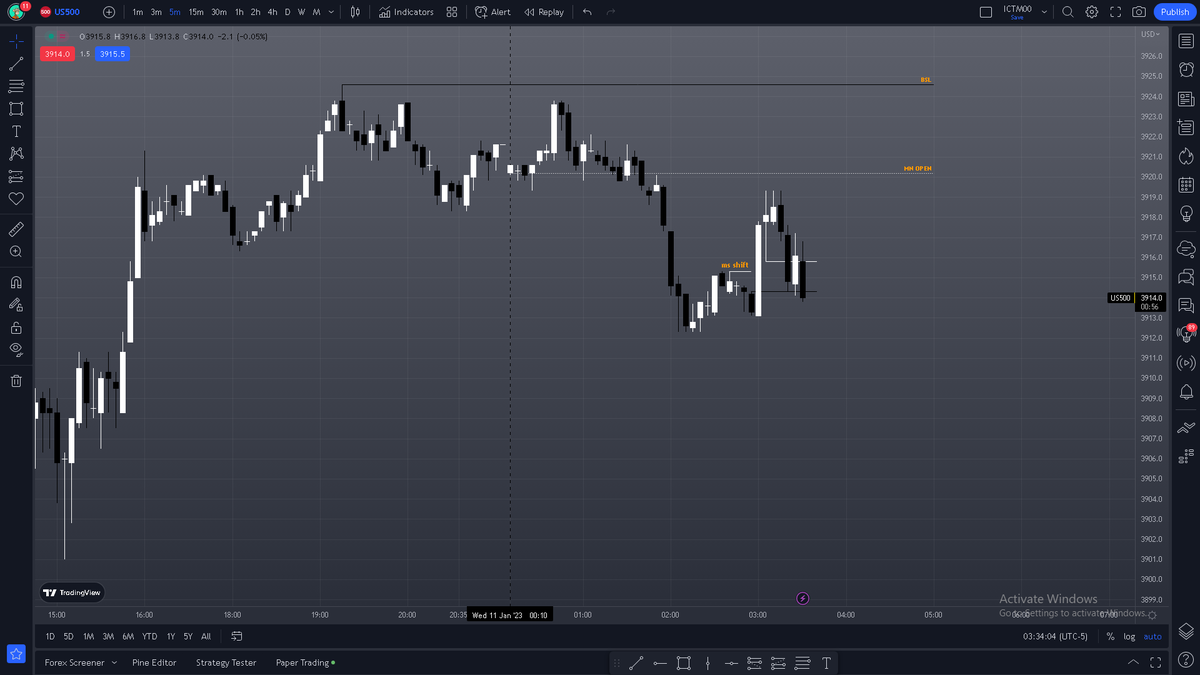Toggle lock all drawing tools
1200x675 pixels.
(16, 327)
